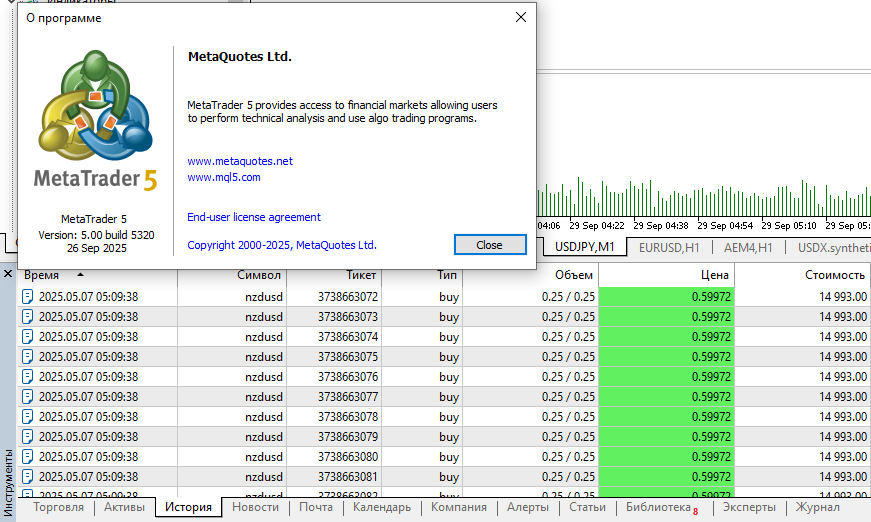Select ticket number 3738663078
Image resolution: width=871 pixels, height=522 pixels.
point(348,416)
